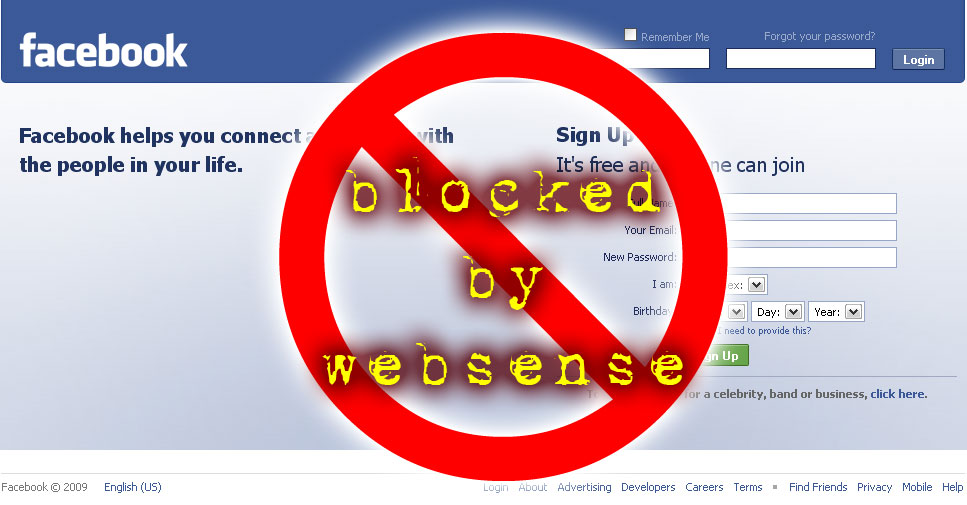This screenshot has height=505, width=967.
Task: Follow the 'click here' celebrity page link
Action: 897,394
